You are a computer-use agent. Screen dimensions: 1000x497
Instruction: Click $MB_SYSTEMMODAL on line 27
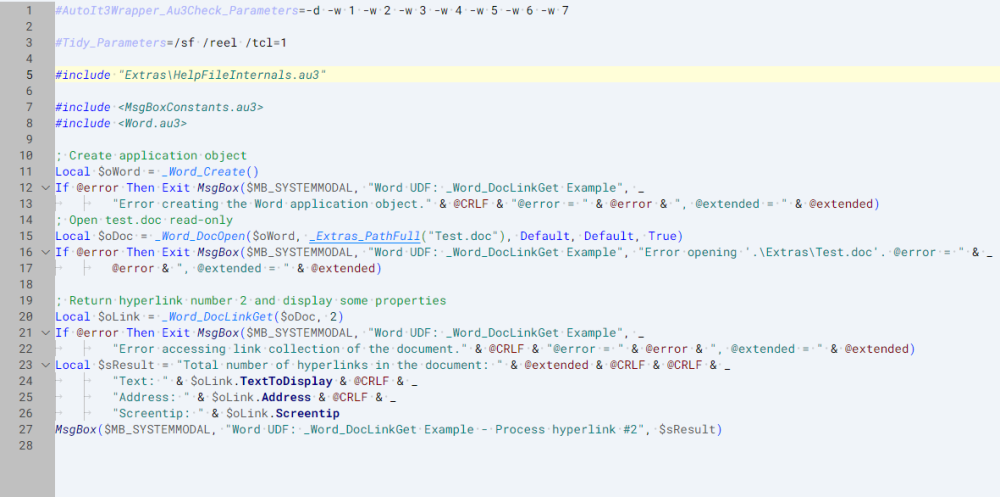point(158,429)
